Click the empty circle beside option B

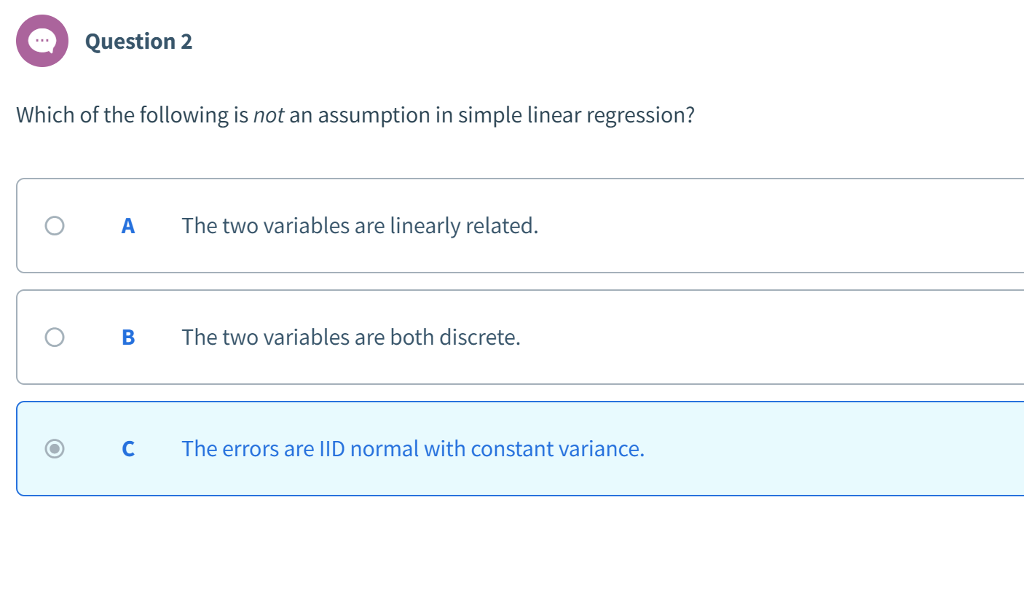55,337
